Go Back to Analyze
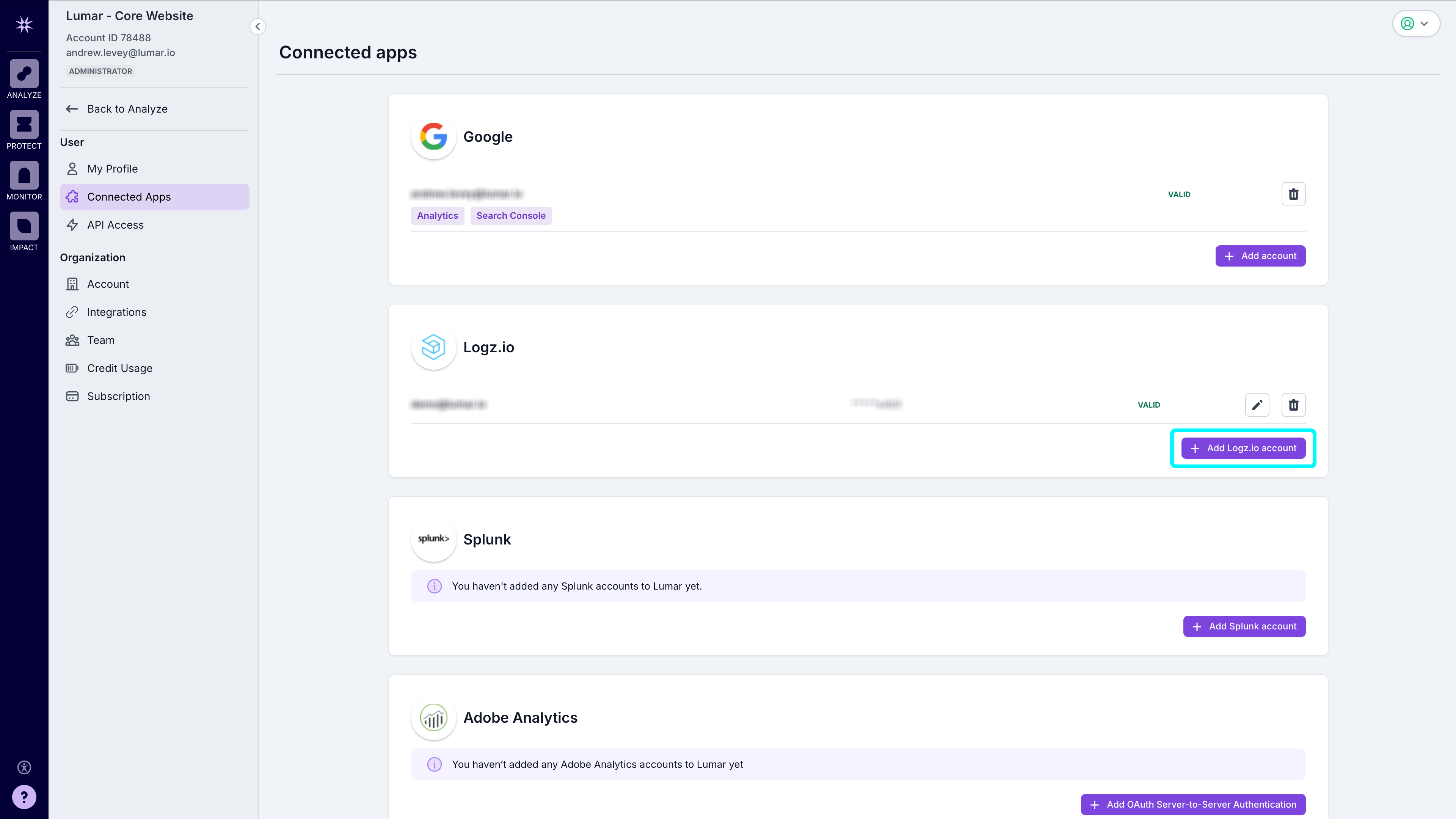Viewport: 1456px width, 819px height. pyautogui.click(x=127, y=108)
